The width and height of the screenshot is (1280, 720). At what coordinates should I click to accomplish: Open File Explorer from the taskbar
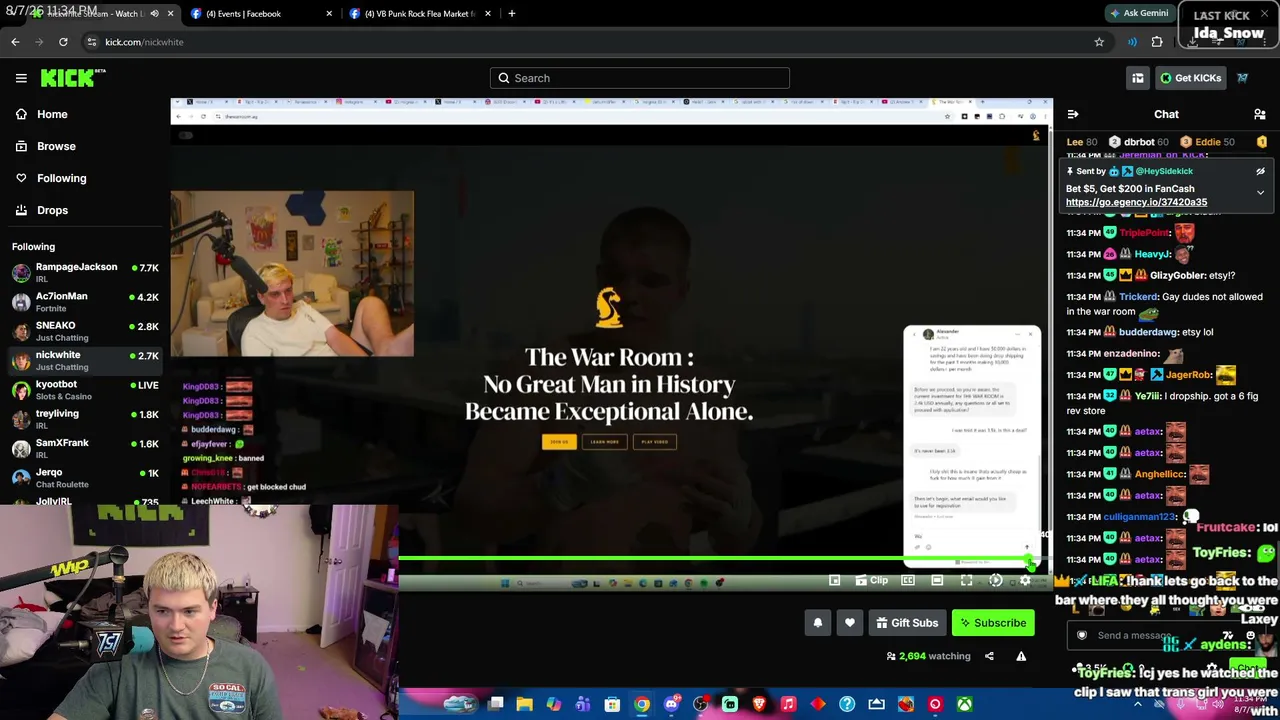click(524, 705)
